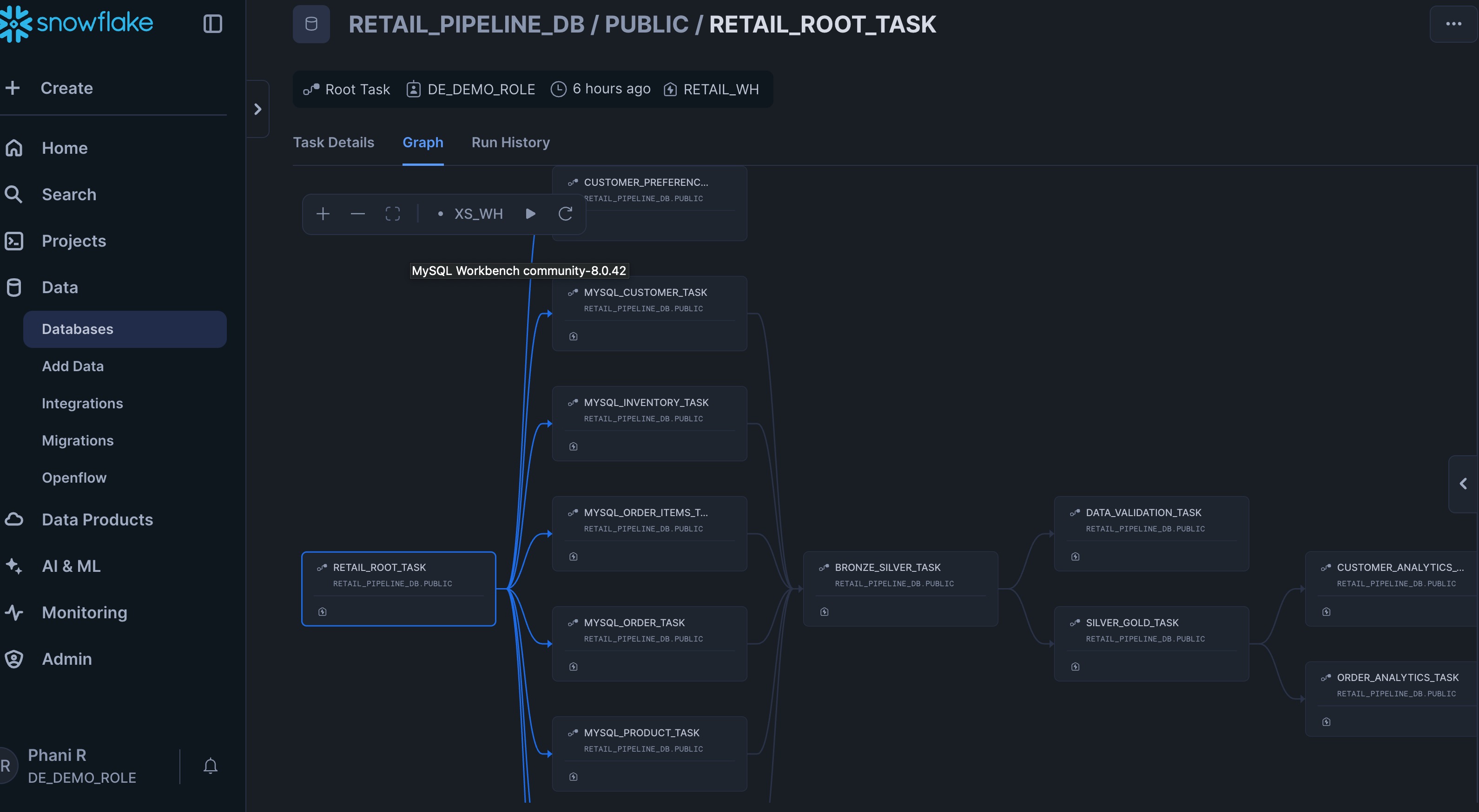This screenshot has width=1479, height=812.
Task: Switch to the Run History tab
Action: 510,142
